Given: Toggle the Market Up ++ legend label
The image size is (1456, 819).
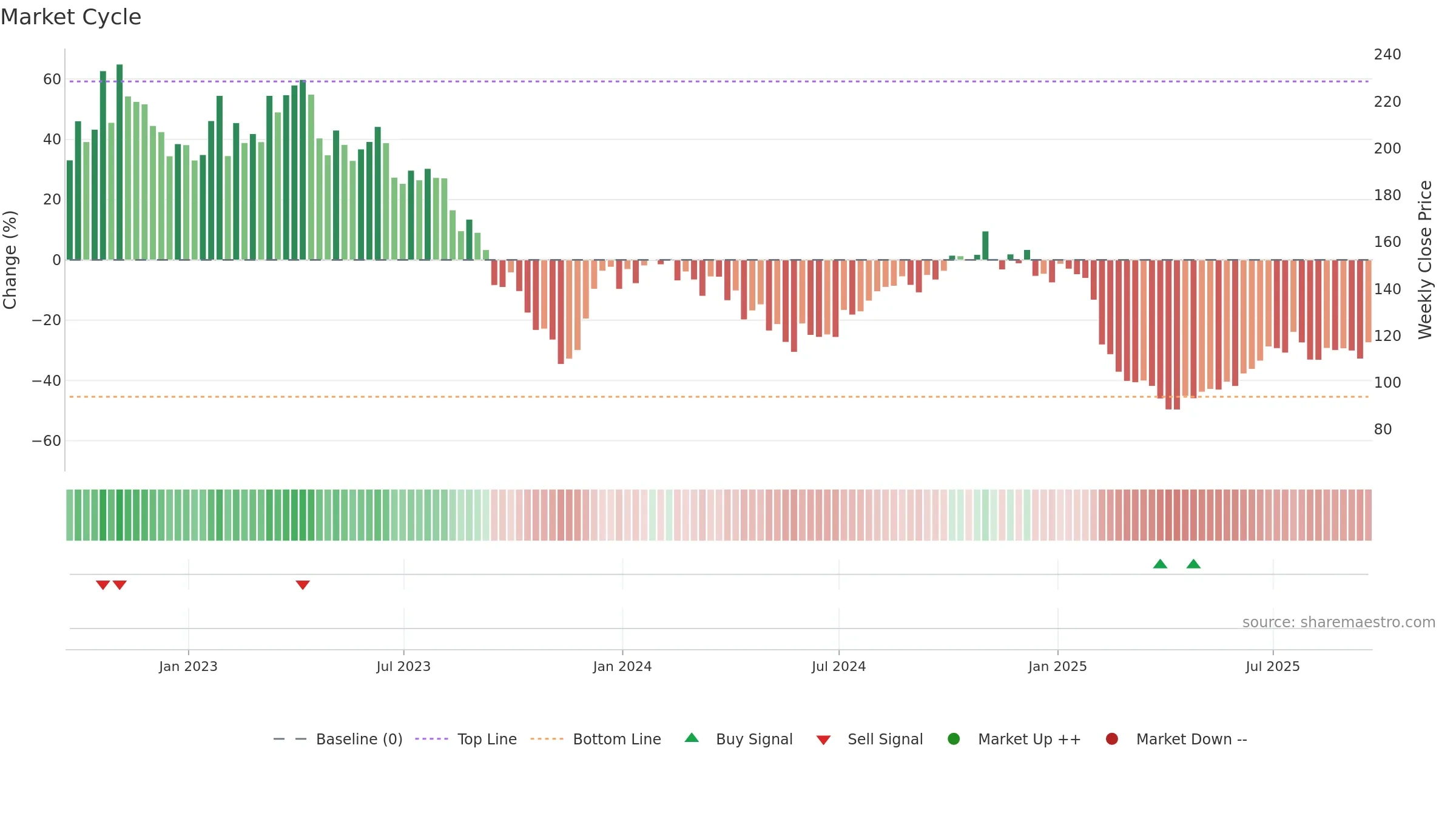Looking at the screenshot, I should 1030,740.
